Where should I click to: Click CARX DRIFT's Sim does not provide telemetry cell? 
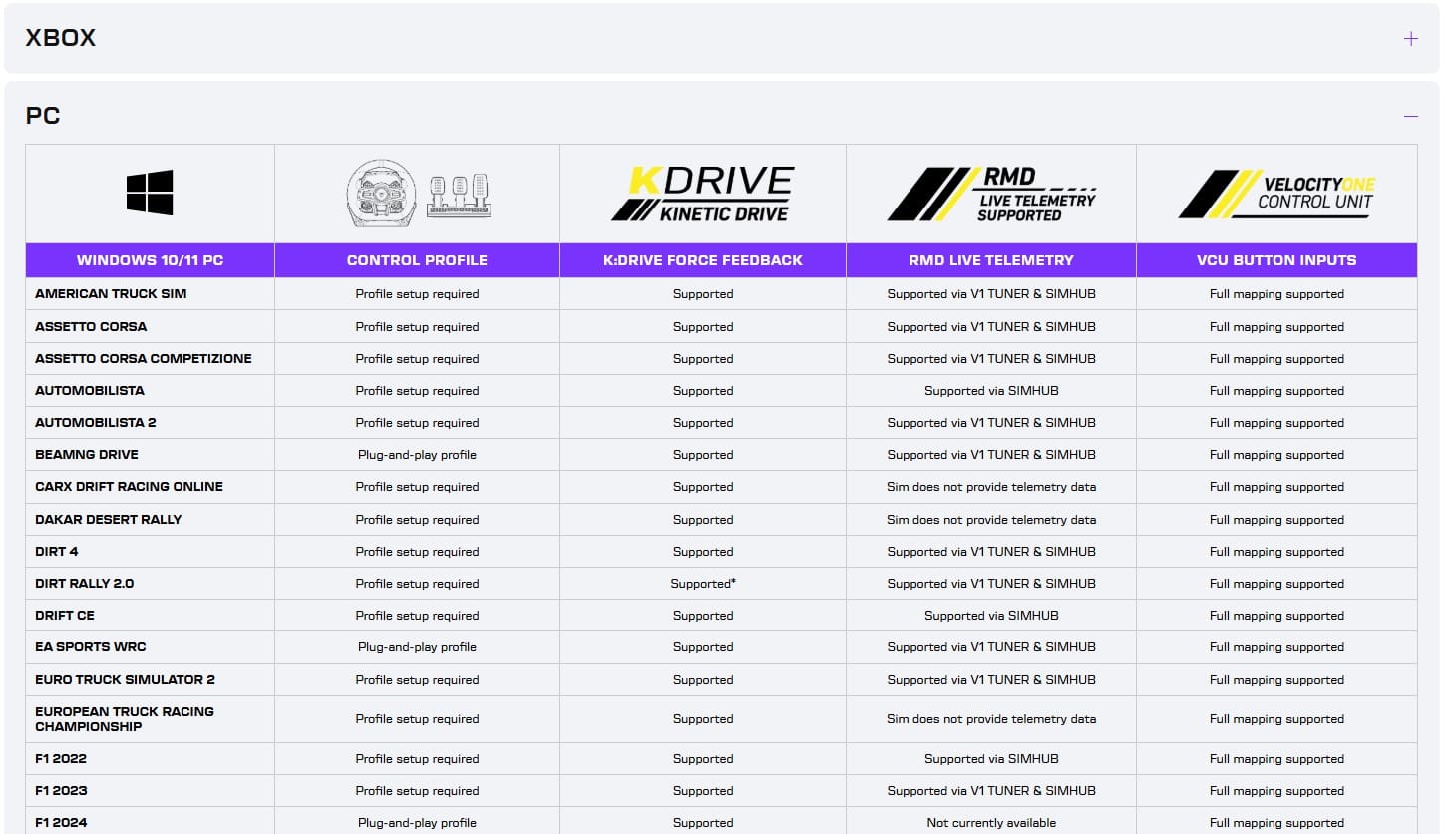click(x=991, y=487)
